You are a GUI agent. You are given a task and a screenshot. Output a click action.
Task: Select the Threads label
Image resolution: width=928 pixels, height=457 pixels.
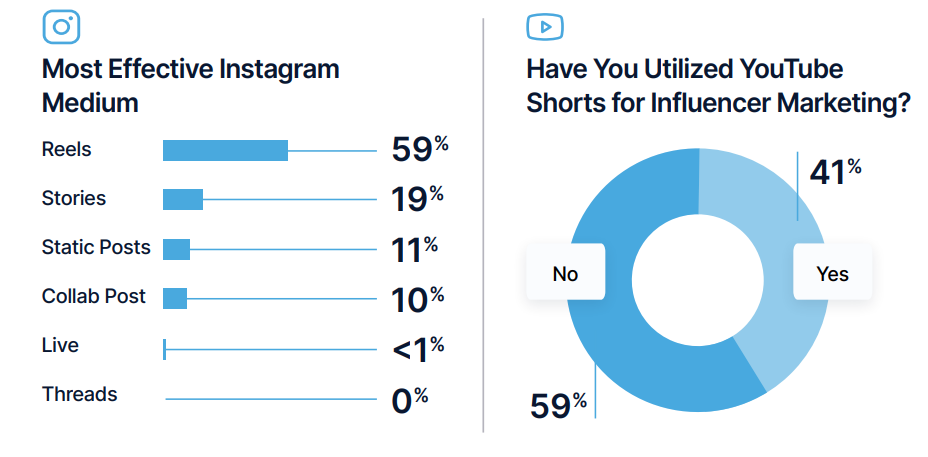coord(79,394)
